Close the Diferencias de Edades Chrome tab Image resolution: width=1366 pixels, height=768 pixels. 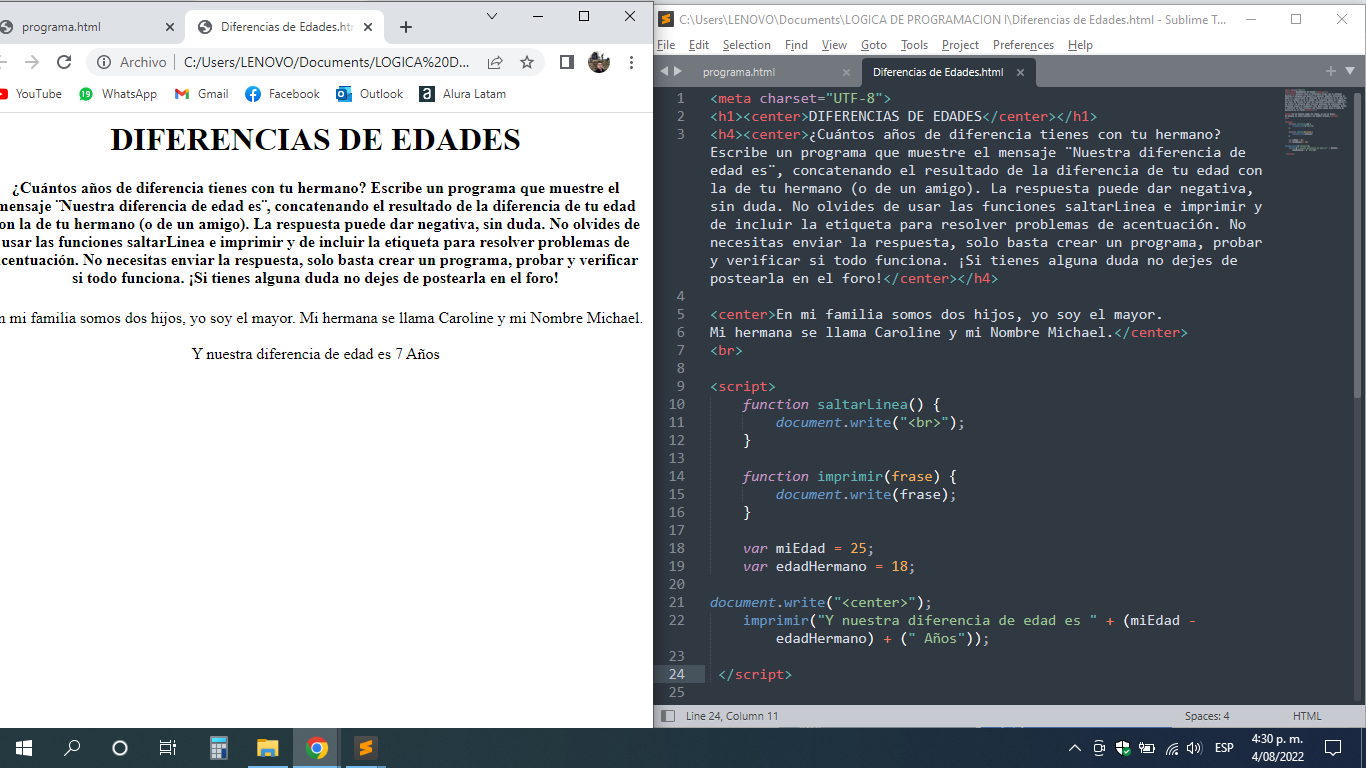coord(369,27)
